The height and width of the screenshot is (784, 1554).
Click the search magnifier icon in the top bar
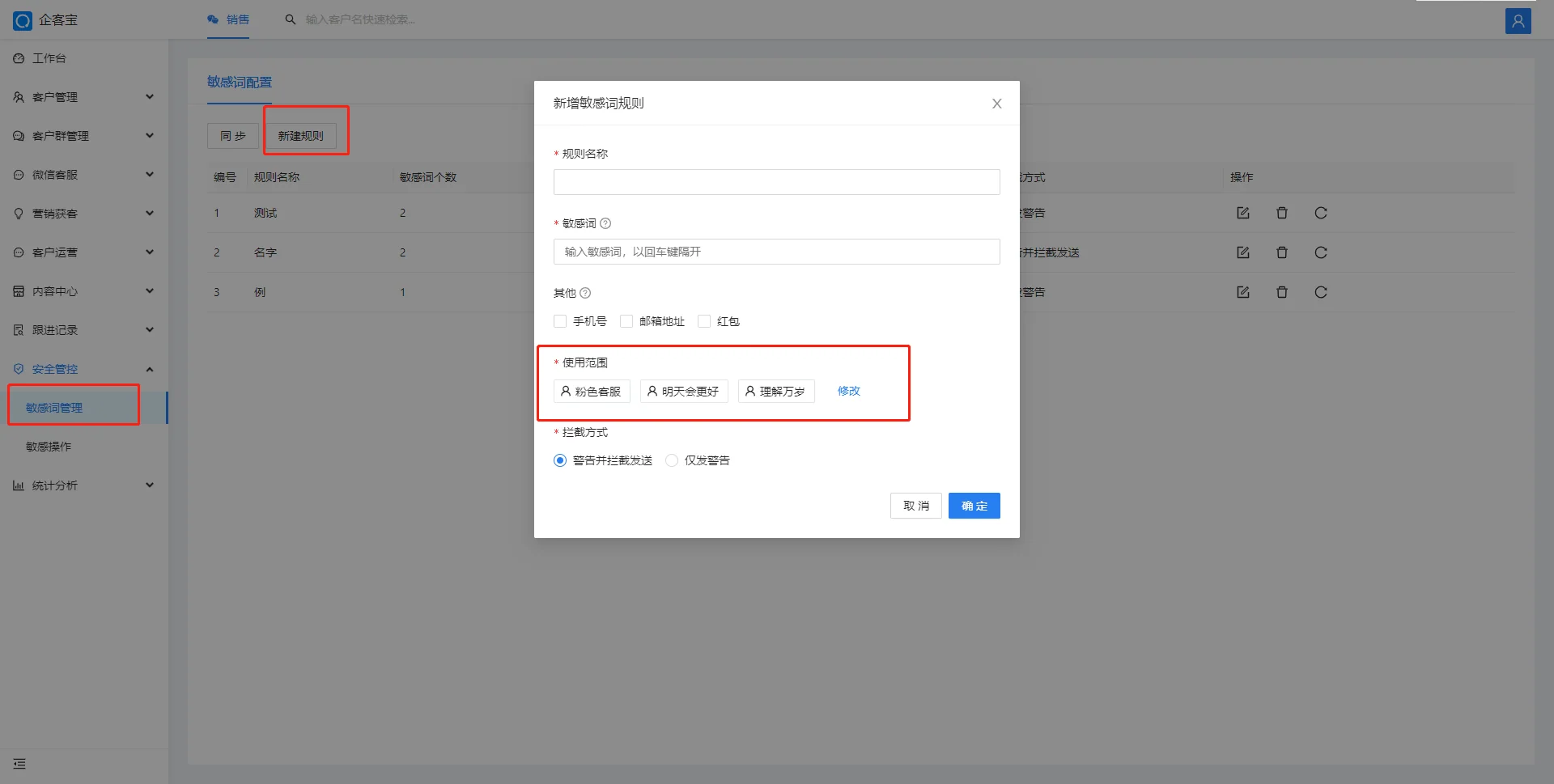tap(291, 19)
